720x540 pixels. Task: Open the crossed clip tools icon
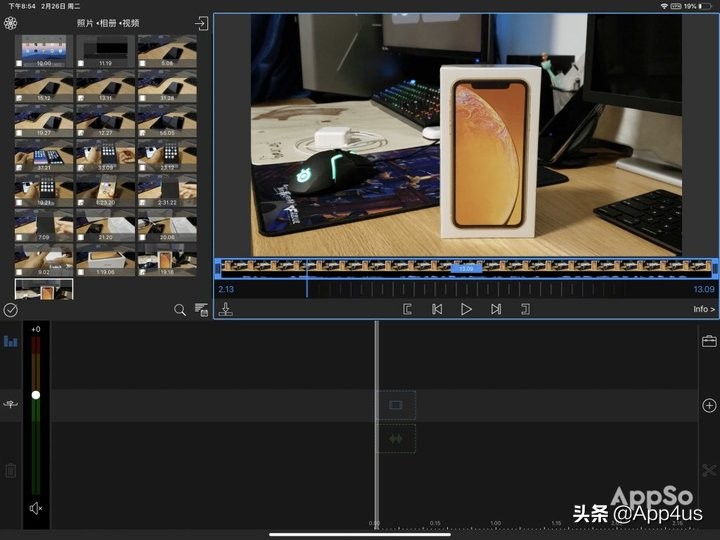tap(709, 470)
